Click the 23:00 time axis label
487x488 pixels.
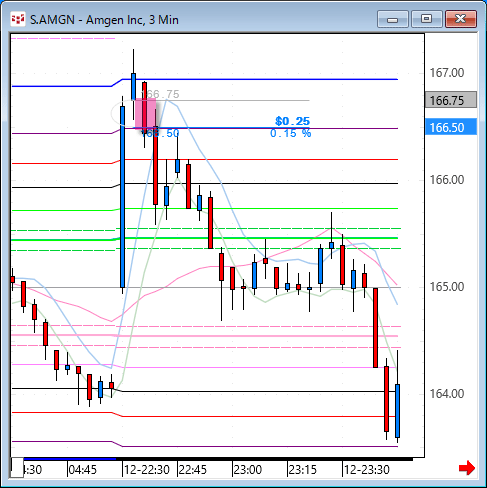pos(248,470)
